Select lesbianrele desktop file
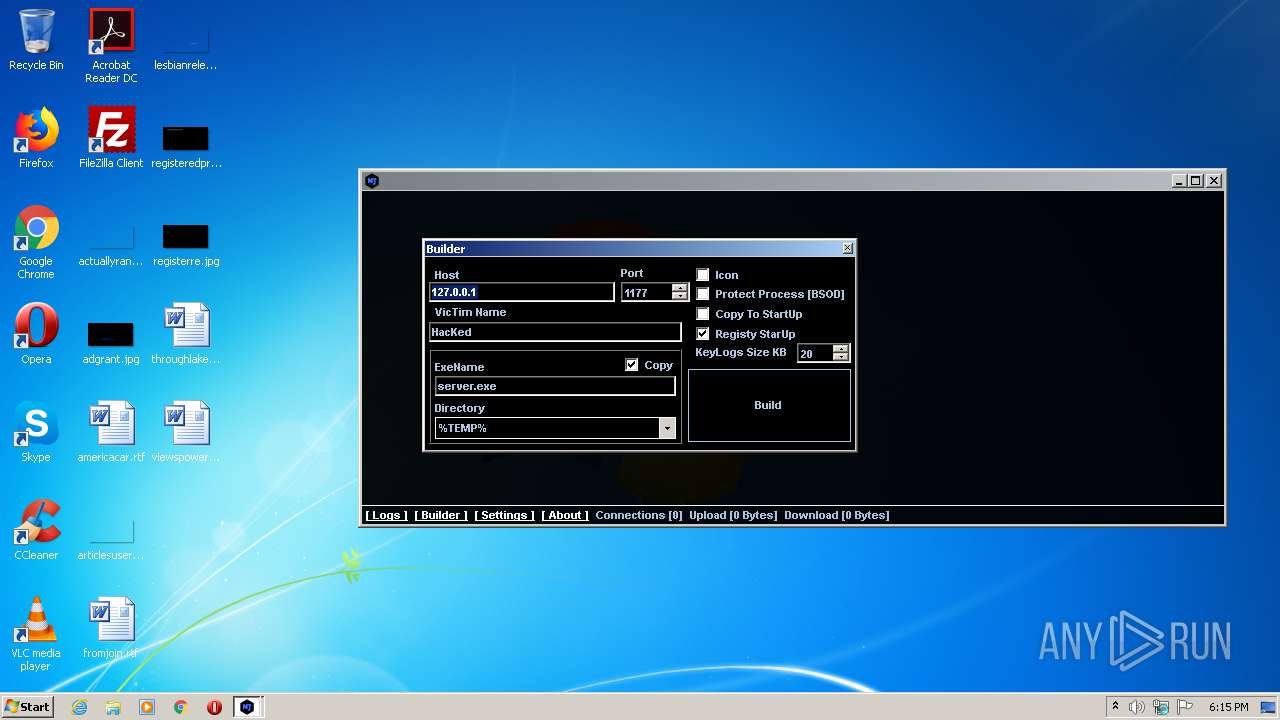The height and width of the screenshot is (720, 1280). pyautogui.click(x=186, y=46)
